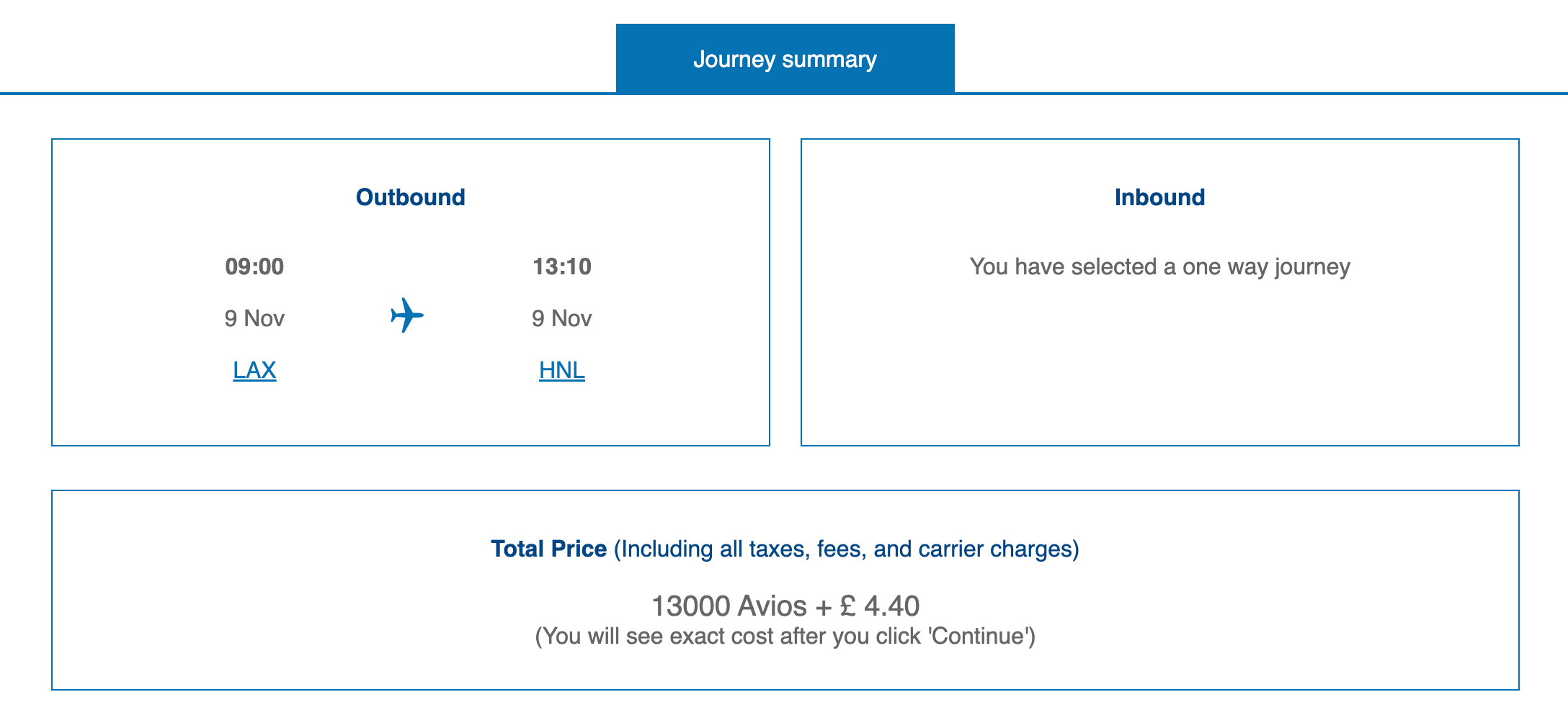Select the 09:00 departure time

point(254,266)
